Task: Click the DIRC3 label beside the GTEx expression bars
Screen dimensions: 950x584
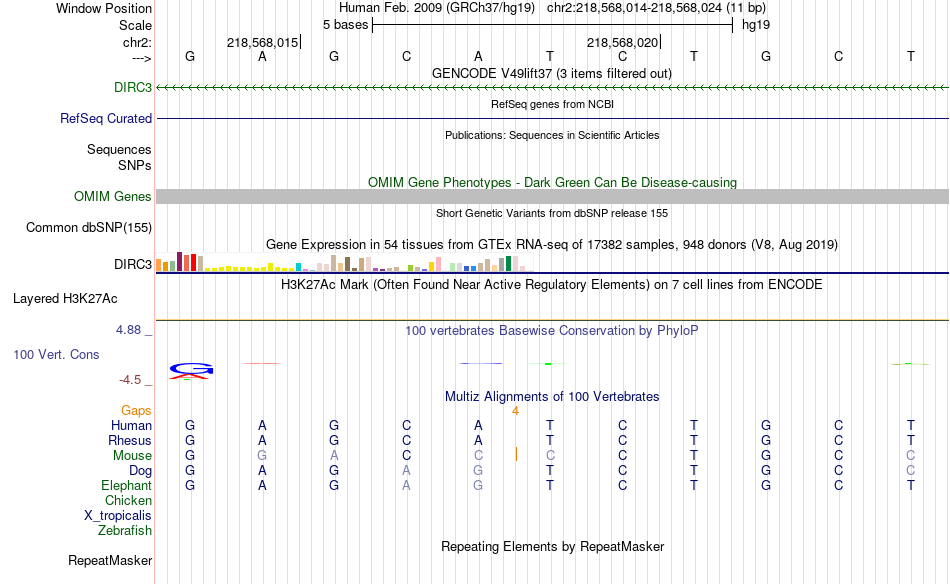Action: click(133, 264)
